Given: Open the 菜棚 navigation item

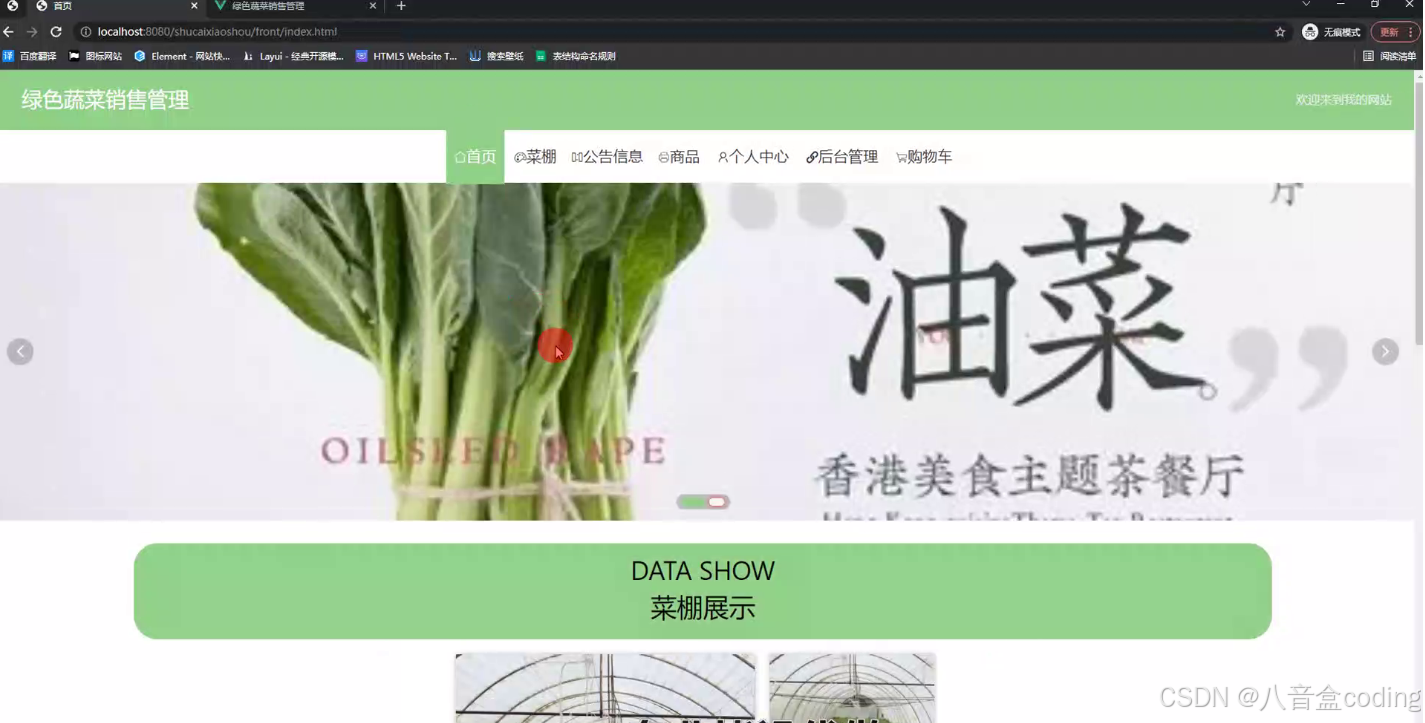Looking at the screenshot, I should 535,157.
